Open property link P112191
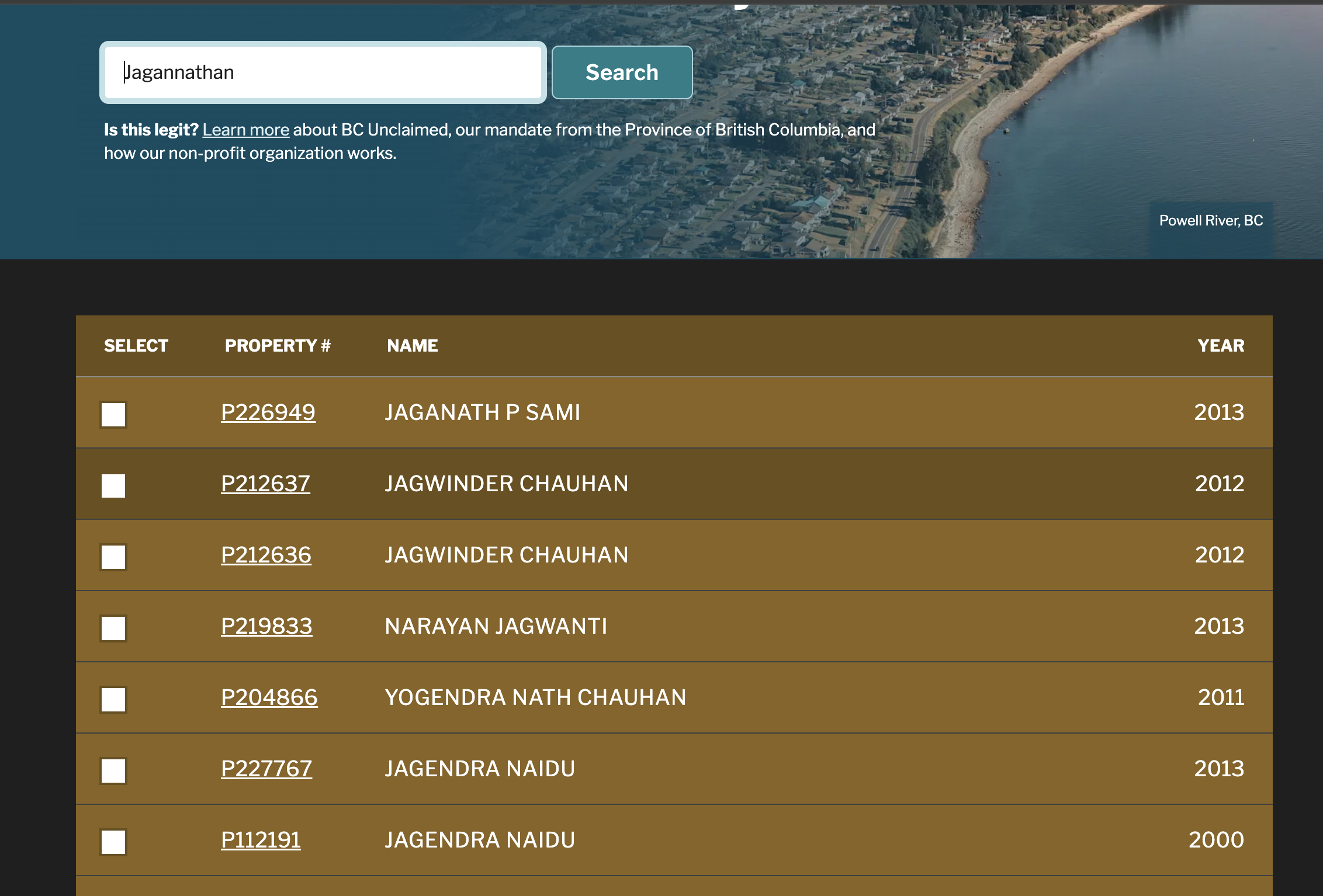This screenshot has width=1323, height=896. pos(261,840)
